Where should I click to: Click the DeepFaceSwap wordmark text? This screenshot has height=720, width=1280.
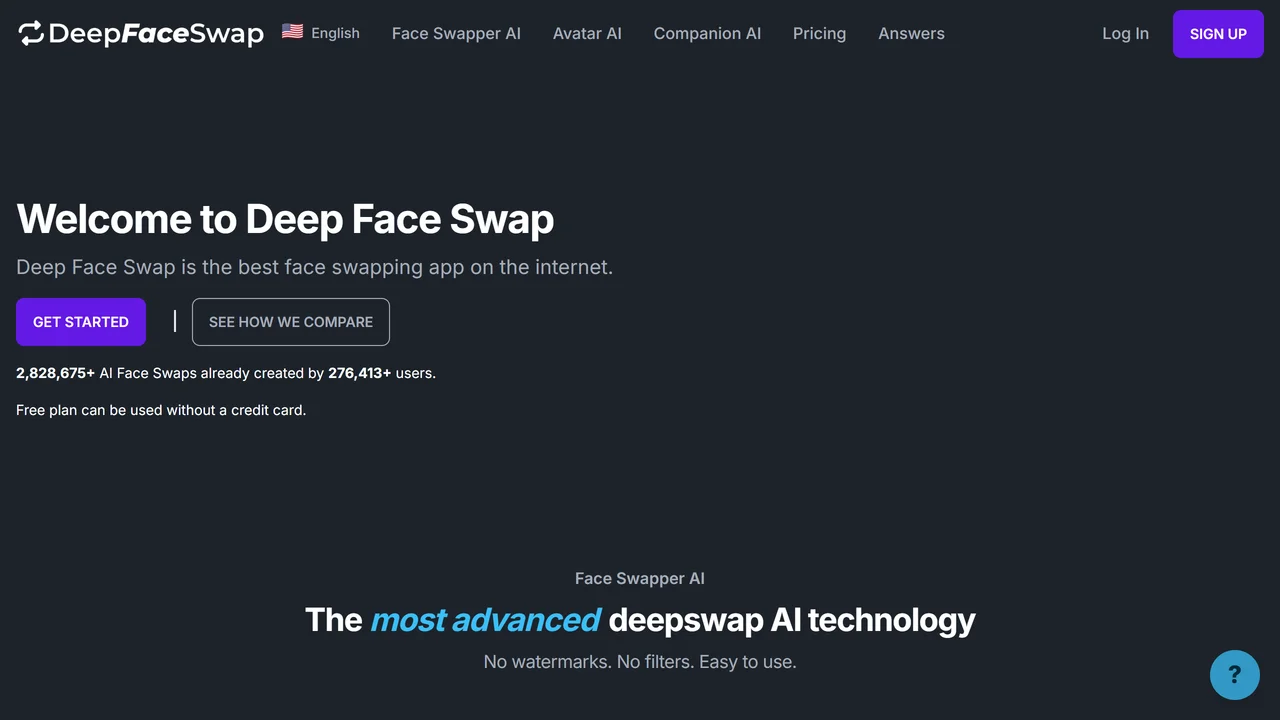(156, 34)
